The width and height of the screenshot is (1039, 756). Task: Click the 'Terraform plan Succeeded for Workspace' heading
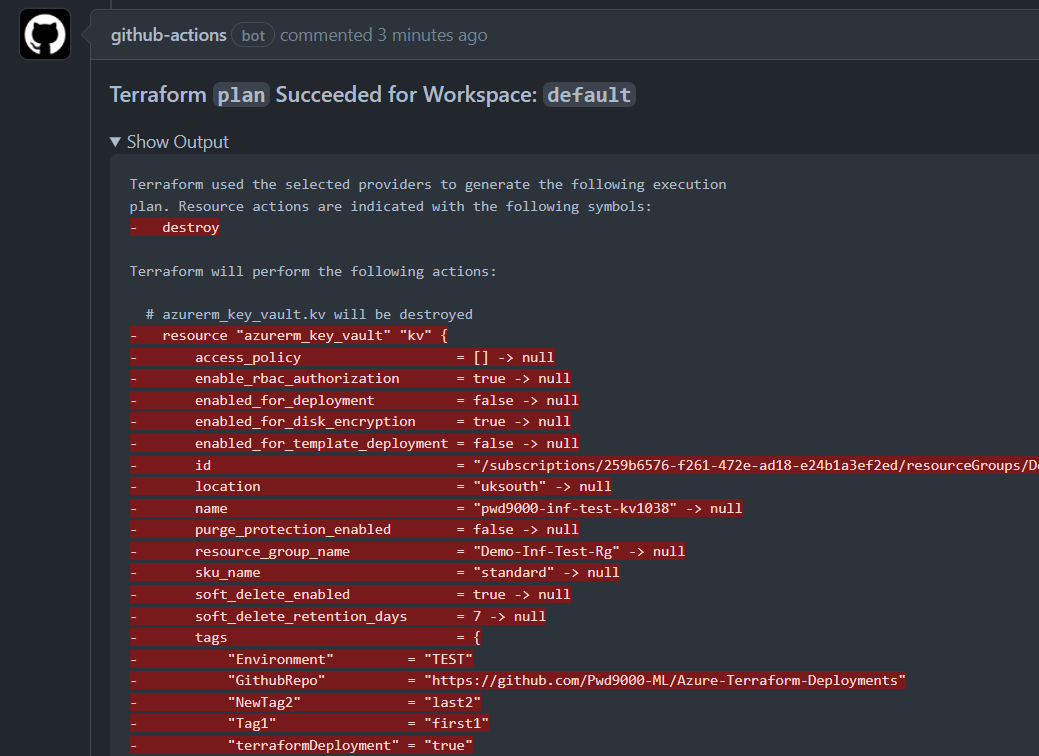point(372,95)
